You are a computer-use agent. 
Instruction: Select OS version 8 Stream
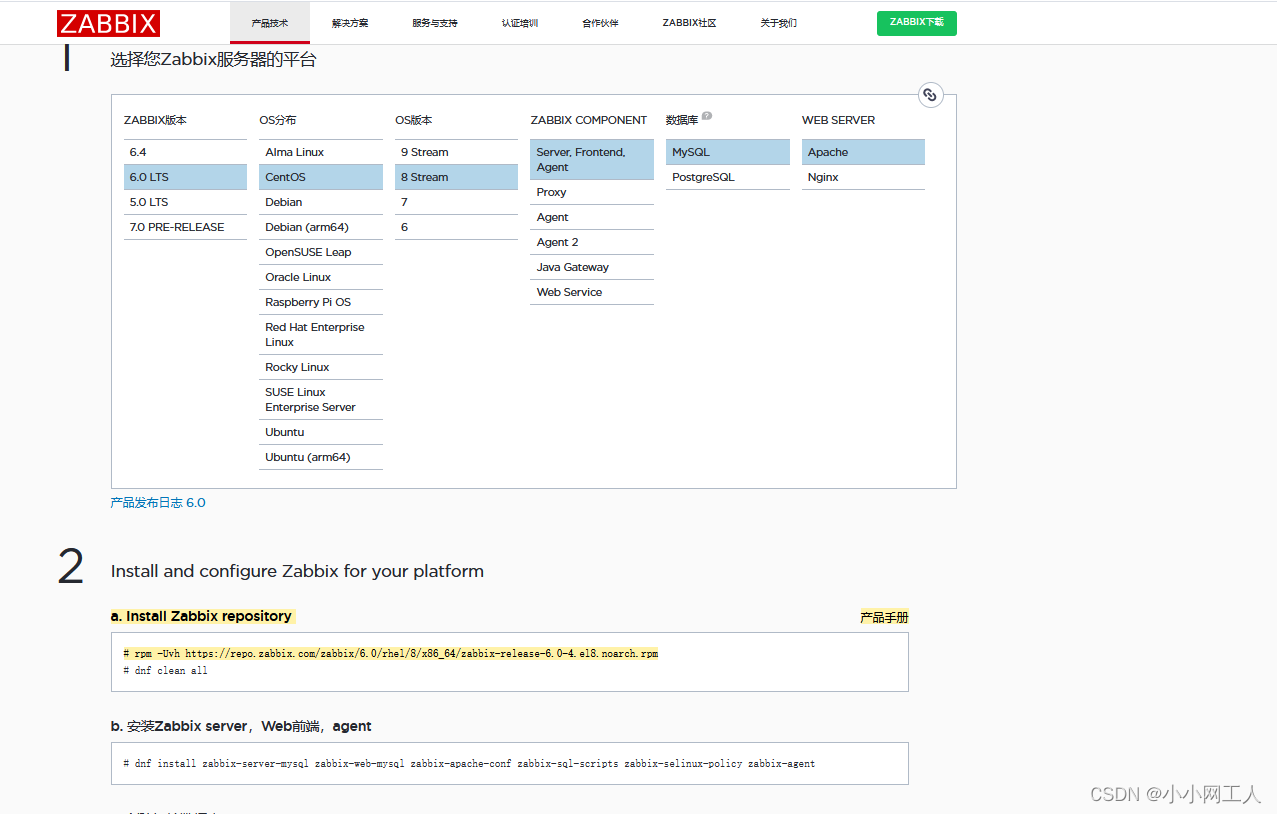click(x=456, y=177)
